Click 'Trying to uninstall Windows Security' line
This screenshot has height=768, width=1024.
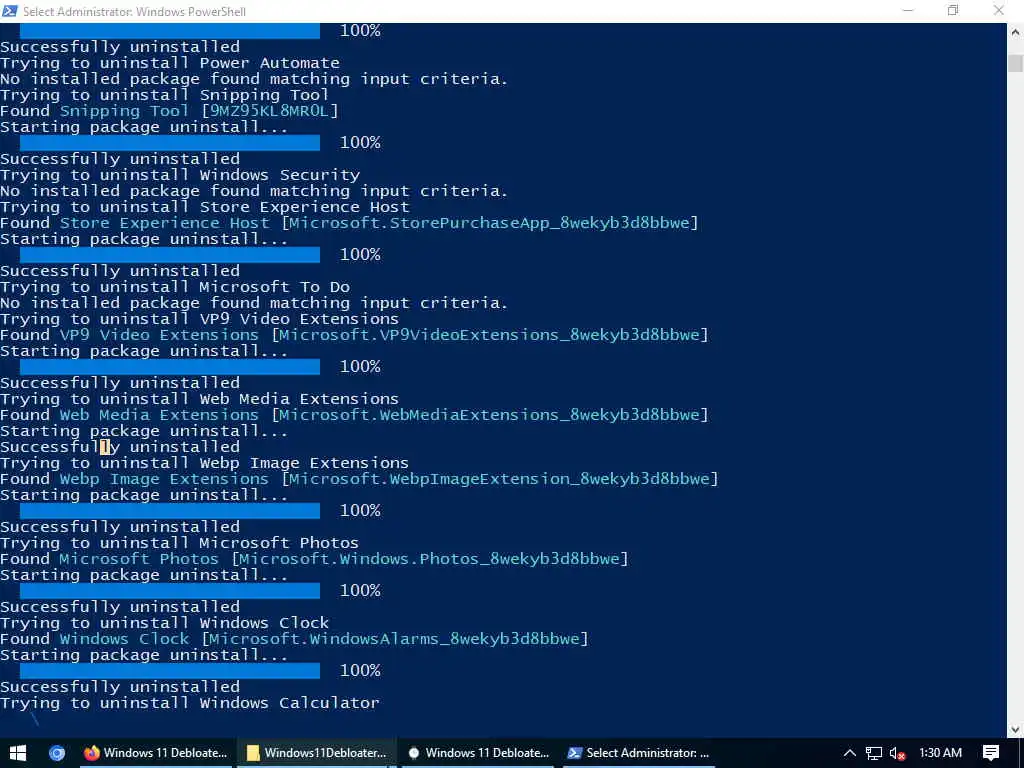pos(180,175)
